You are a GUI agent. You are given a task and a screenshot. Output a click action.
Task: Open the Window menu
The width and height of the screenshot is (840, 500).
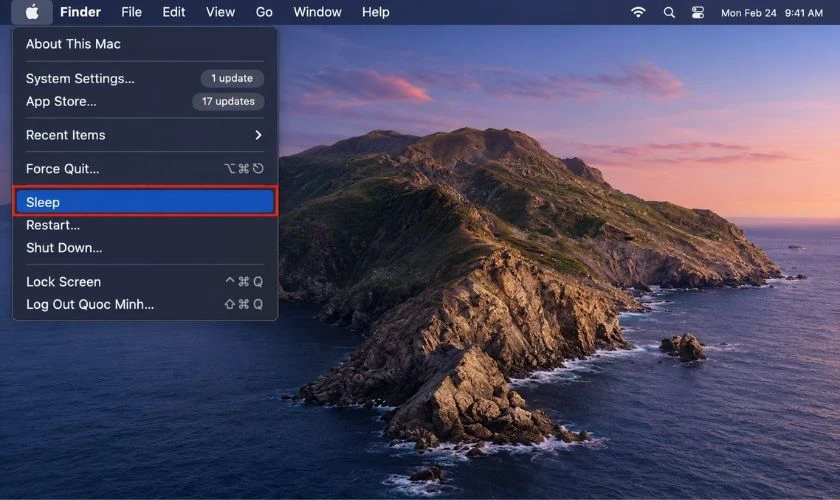pos(317,12)
